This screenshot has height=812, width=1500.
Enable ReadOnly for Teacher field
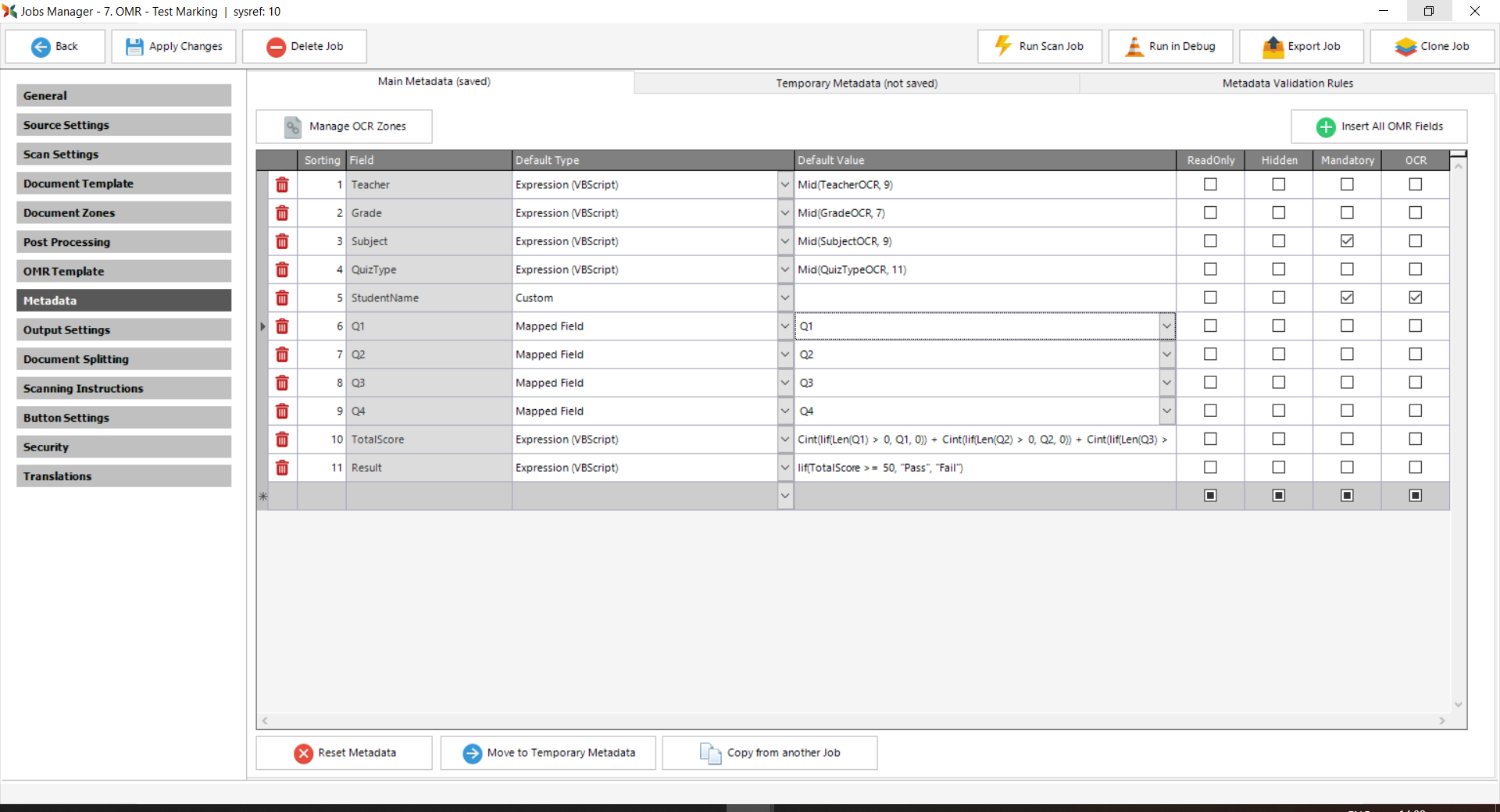tap(1210, 184)
